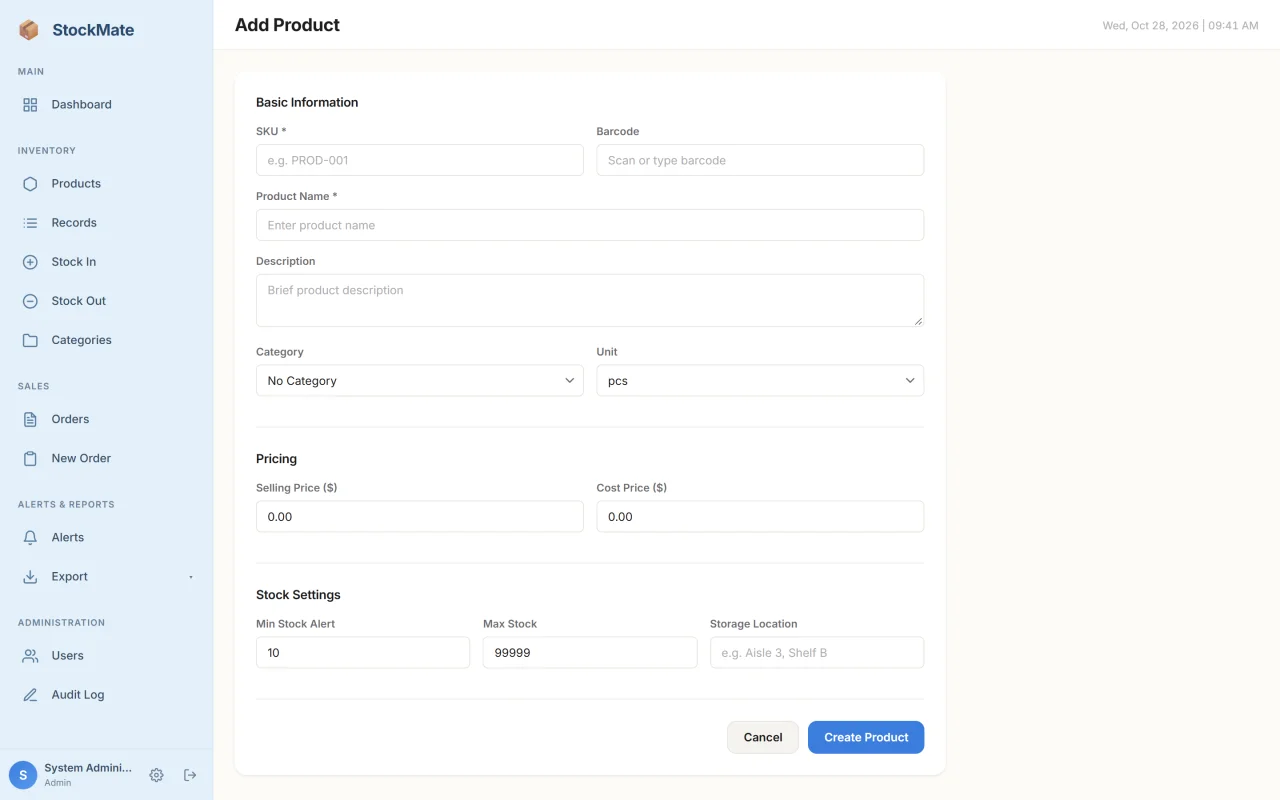Open Dashboard via its grid icon

(30, 104)
